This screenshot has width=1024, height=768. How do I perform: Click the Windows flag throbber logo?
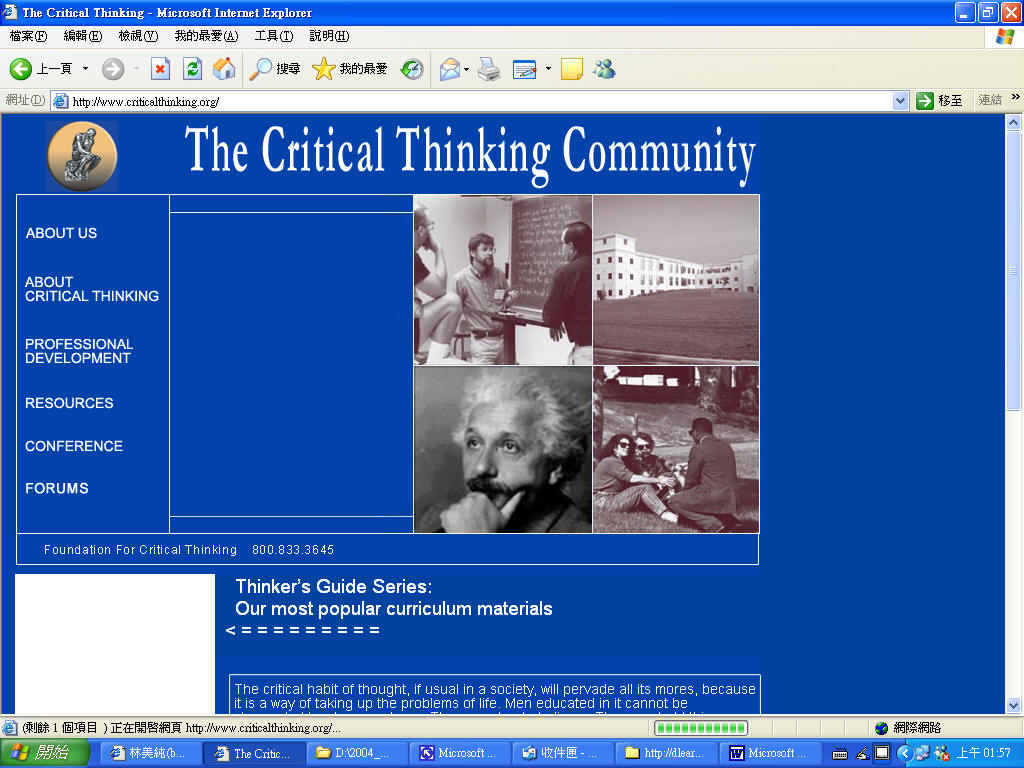1004,37
